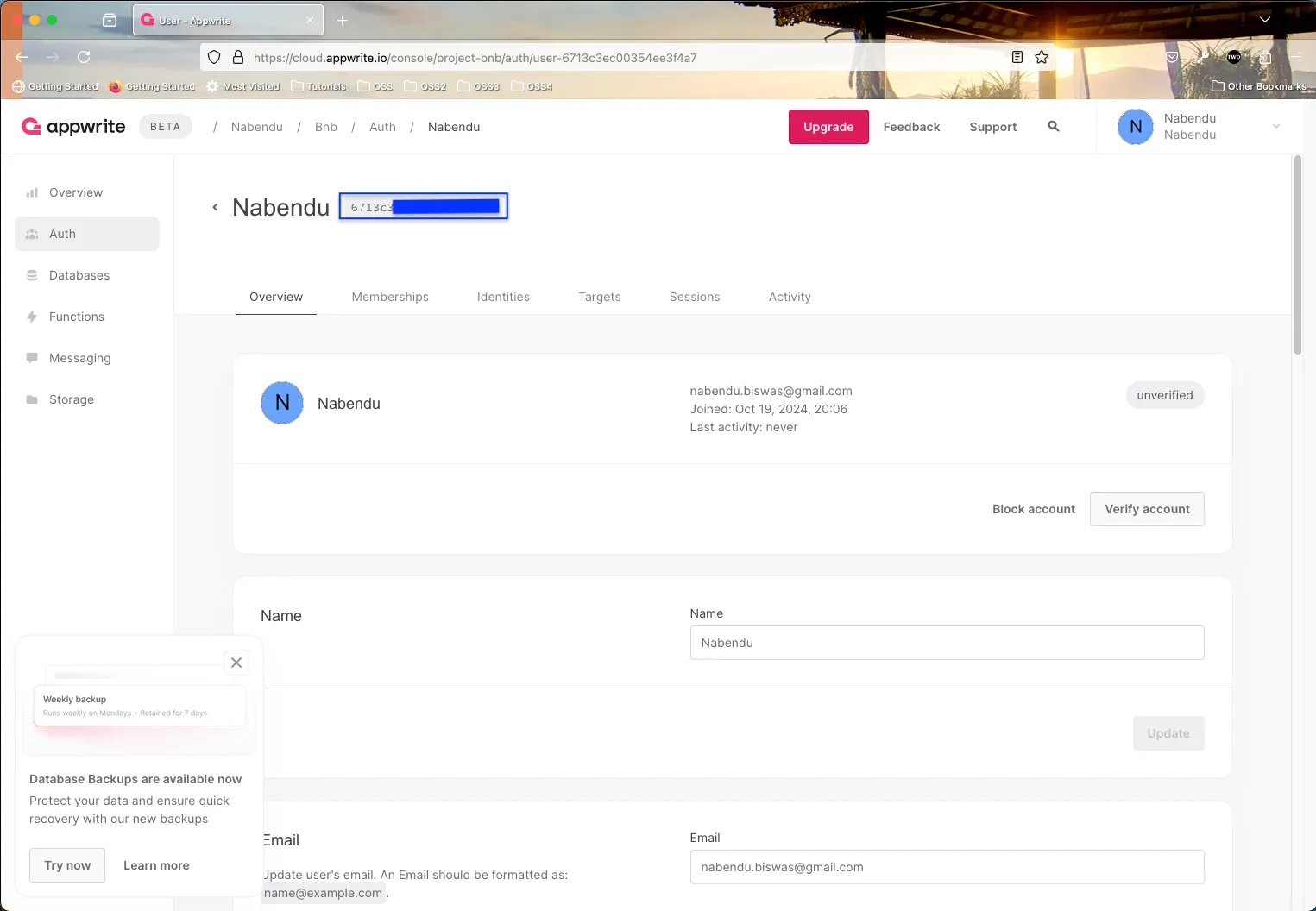Click Verify account button
The width and height of the screenshot is (1316, 911).
point(1147,509)
